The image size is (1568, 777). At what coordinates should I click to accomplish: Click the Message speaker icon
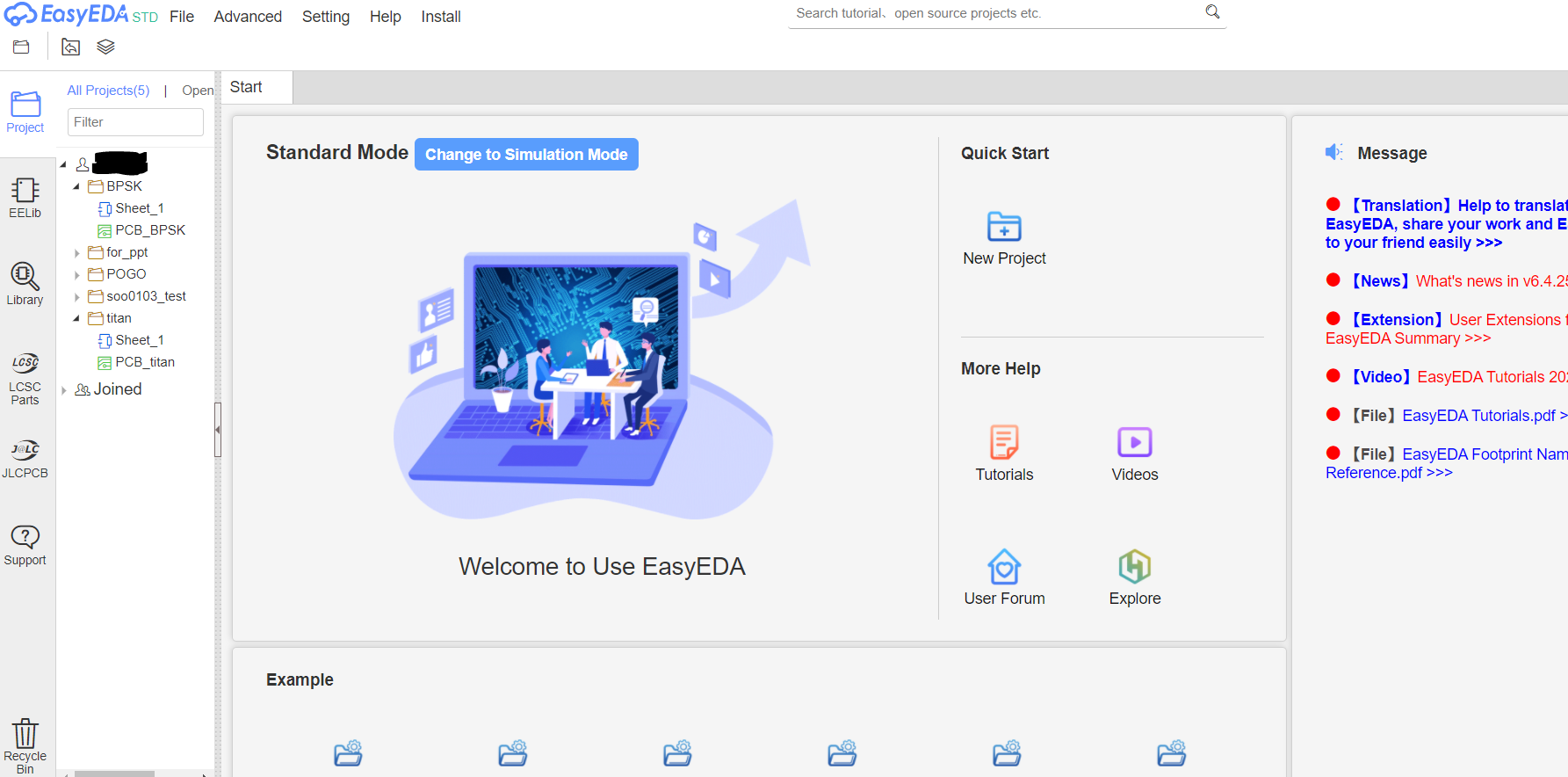point(1334,152)
